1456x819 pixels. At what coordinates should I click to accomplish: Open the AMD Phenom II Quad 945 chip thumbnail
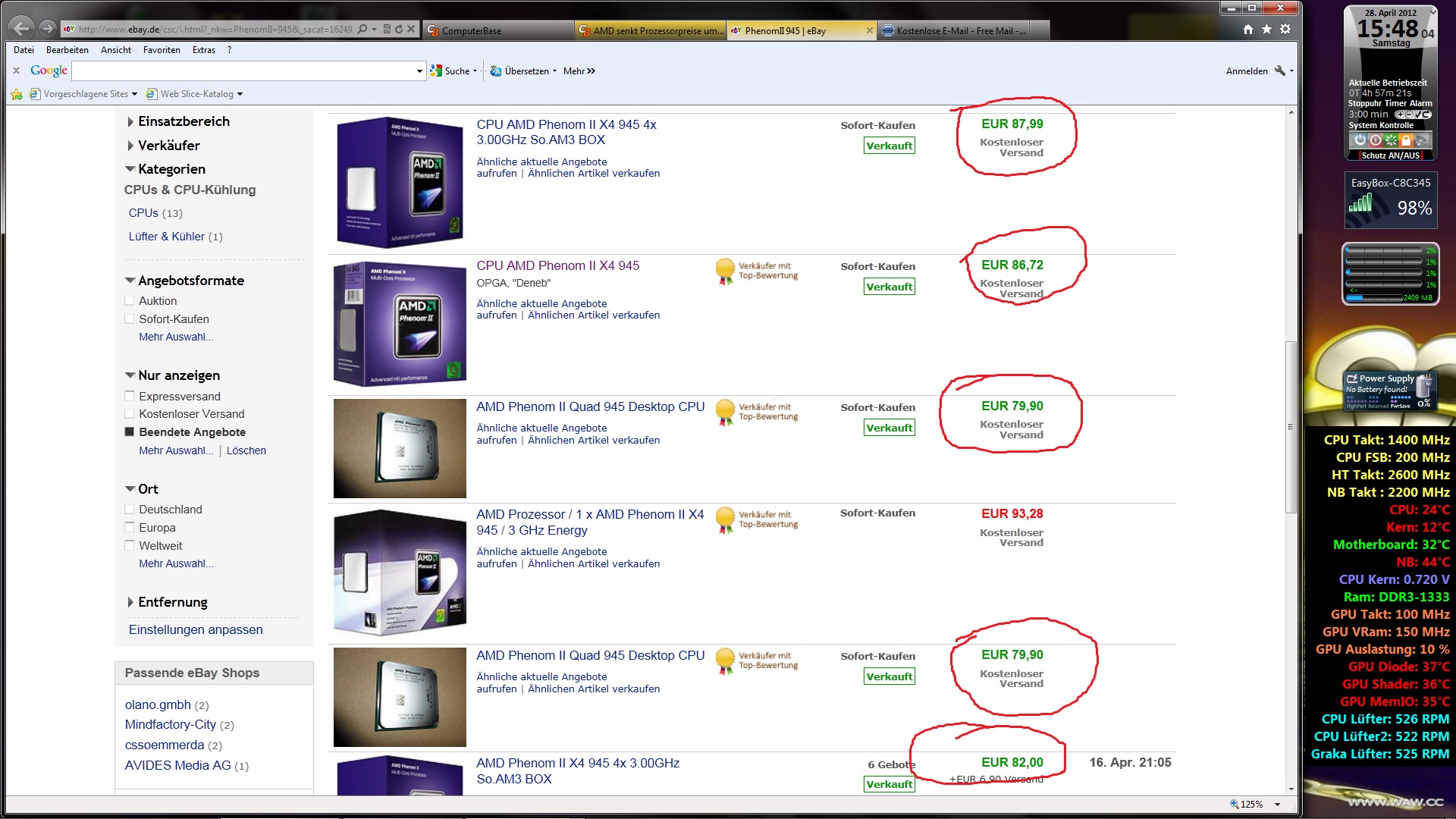click(x=400, y=449)
